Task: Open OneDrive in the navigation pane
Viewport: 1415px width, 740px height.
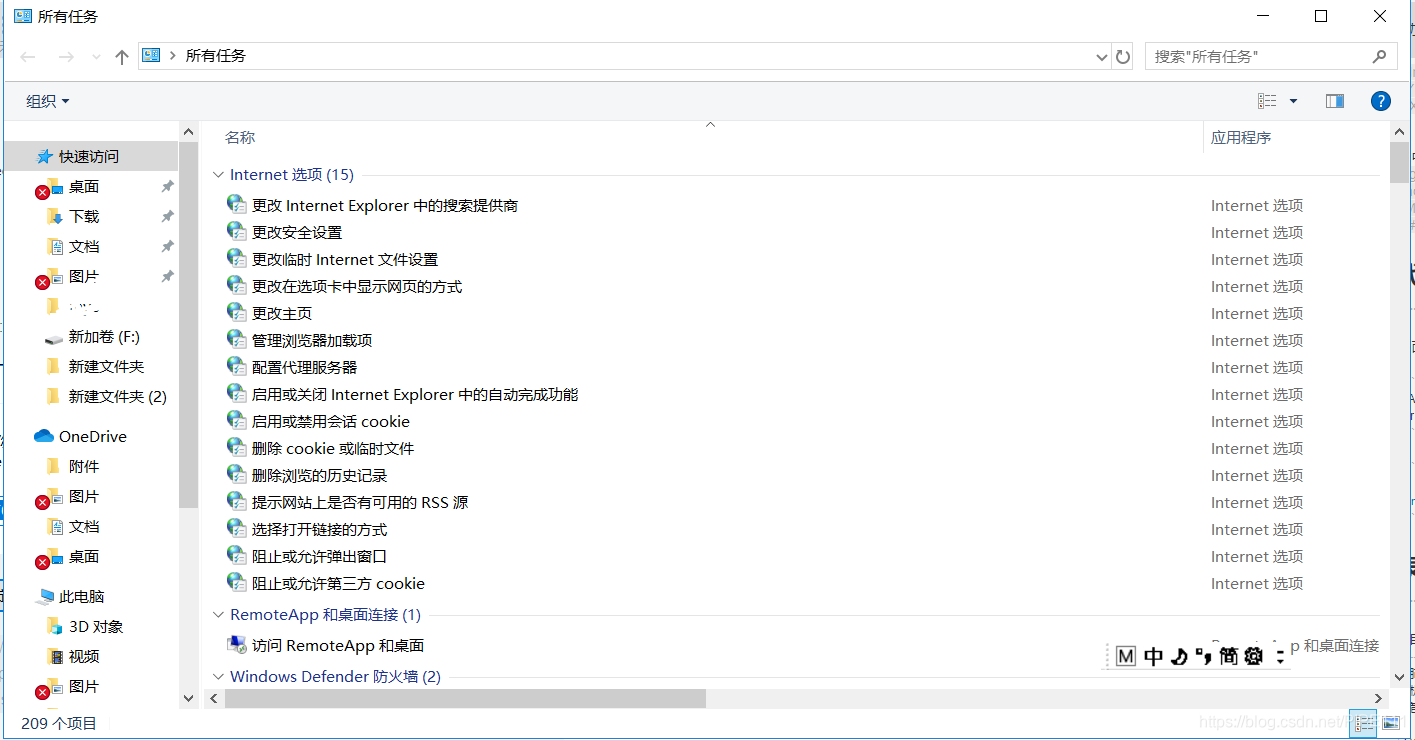Action: point(92,437)
